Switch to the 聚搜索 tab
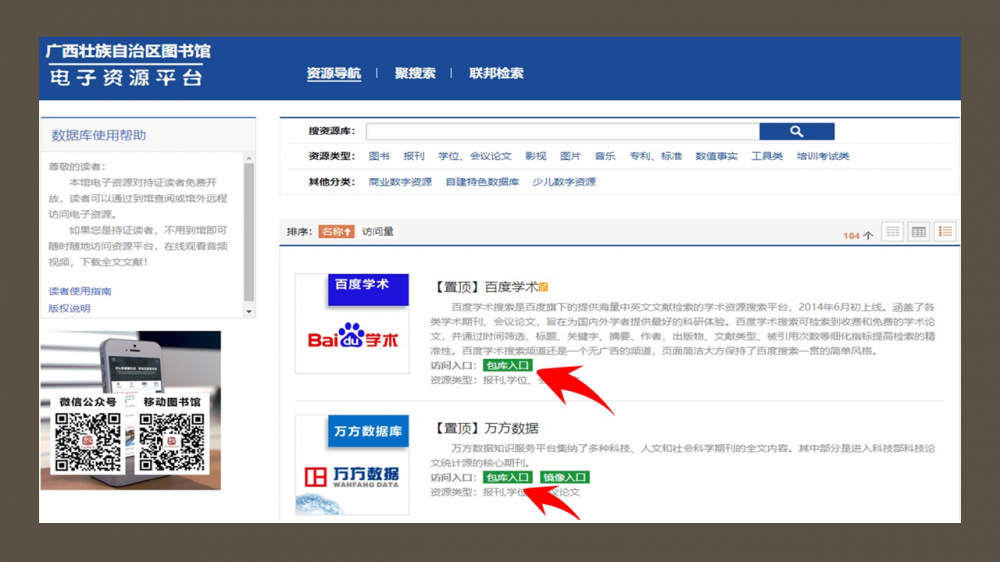 click(415, 73)
